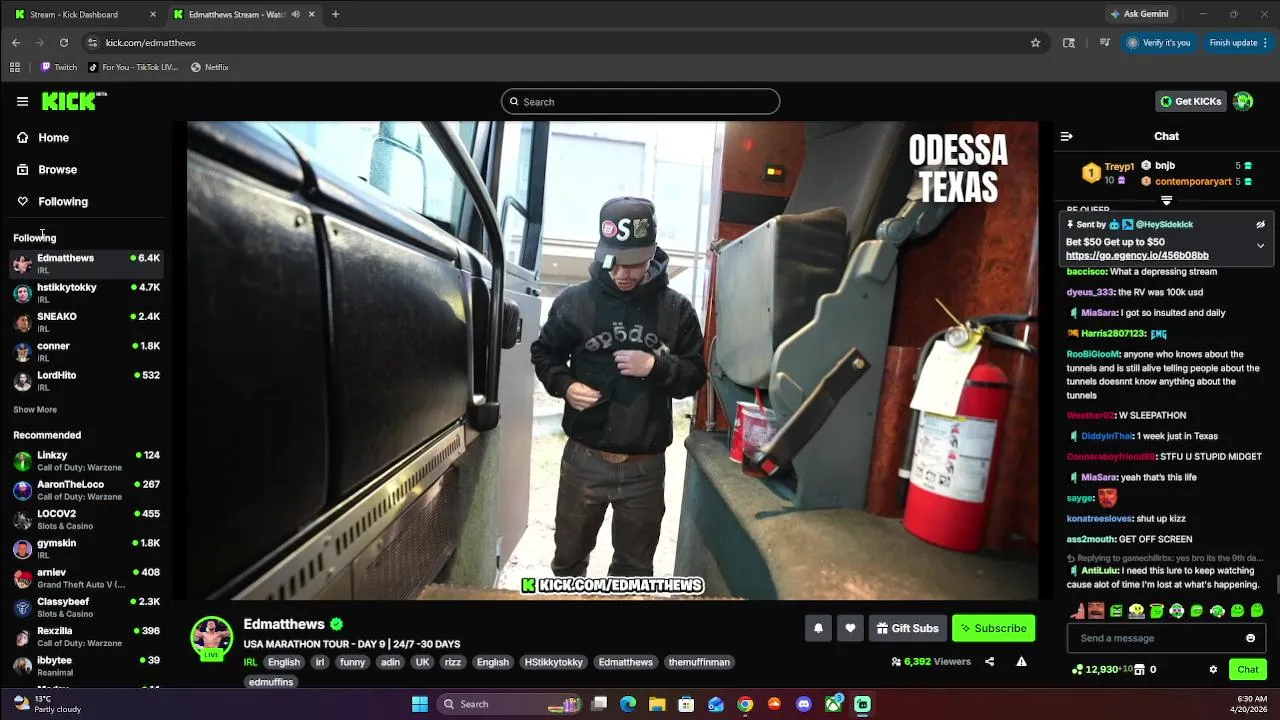Reload the page
Viewport: 1280px width, 720px height.
coord(64,42)
